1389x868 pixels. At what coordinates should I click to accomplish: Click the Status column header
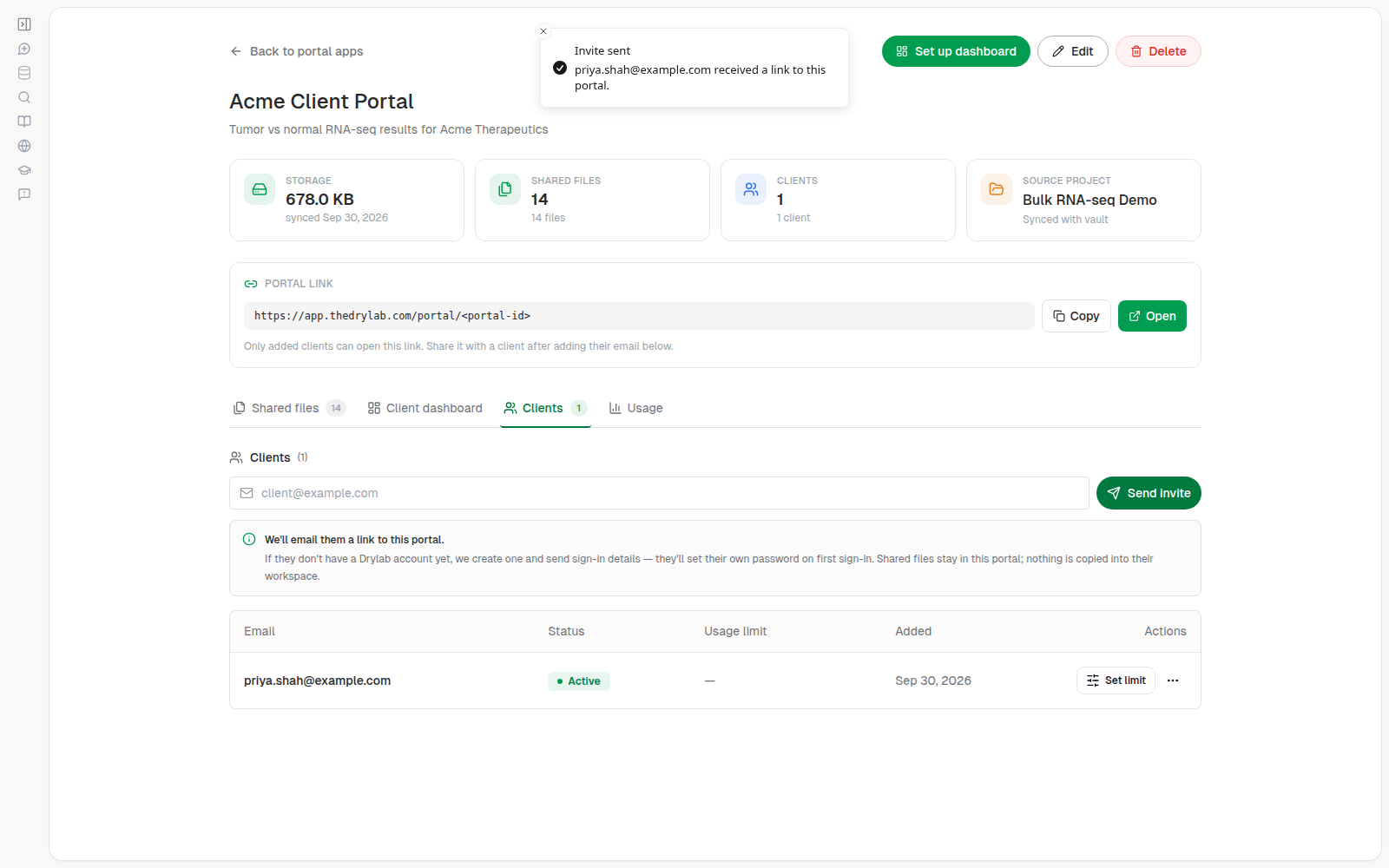click(x=566, y=631)
